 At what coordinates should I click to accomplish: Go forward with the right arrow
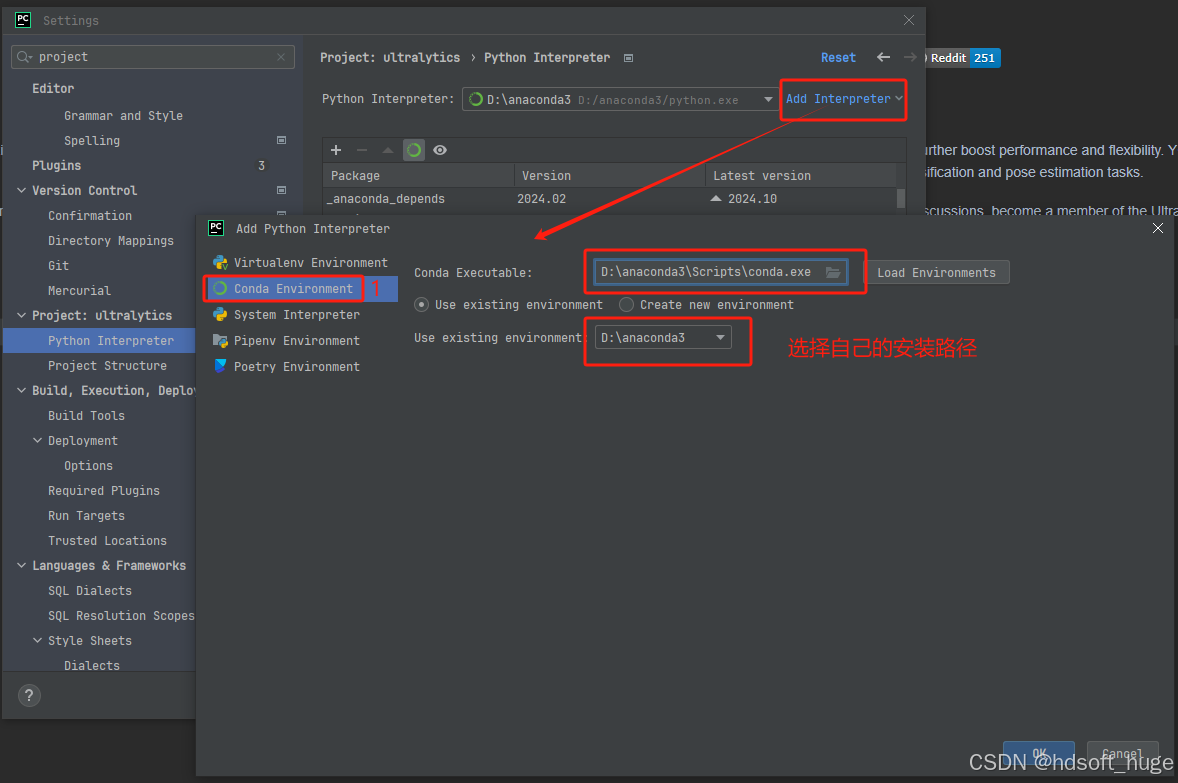tap(910, 57)
